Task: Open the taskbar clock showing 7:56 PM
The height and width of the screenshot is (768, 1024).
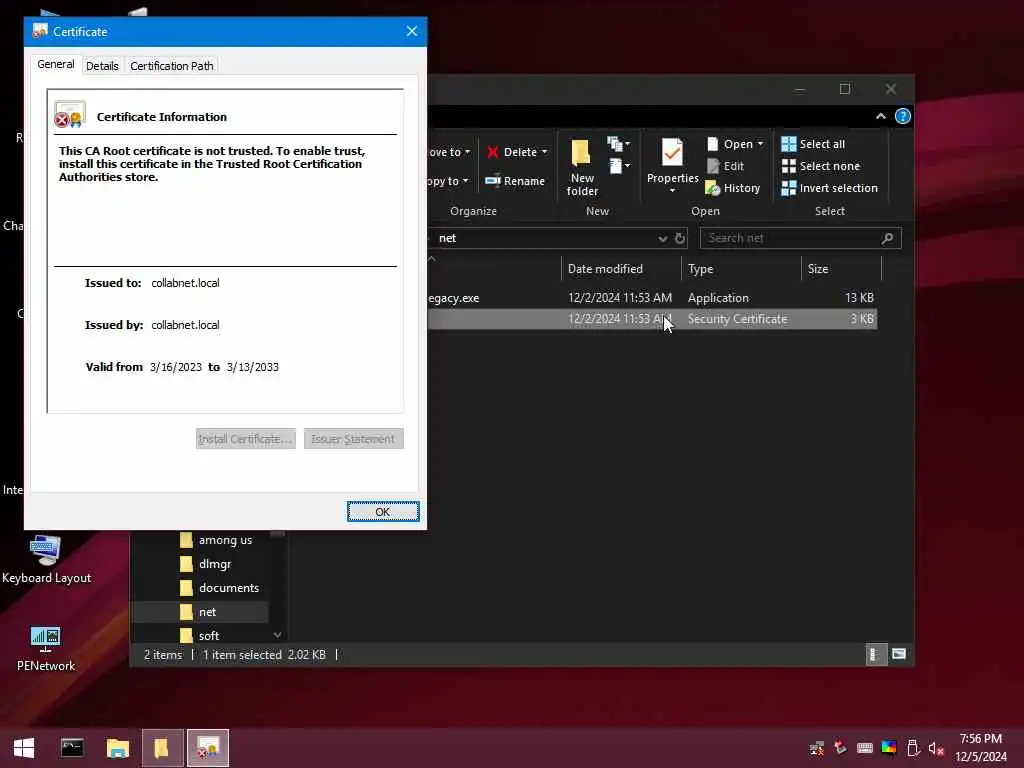Action: pyautogui.click(x=981, y=748)
